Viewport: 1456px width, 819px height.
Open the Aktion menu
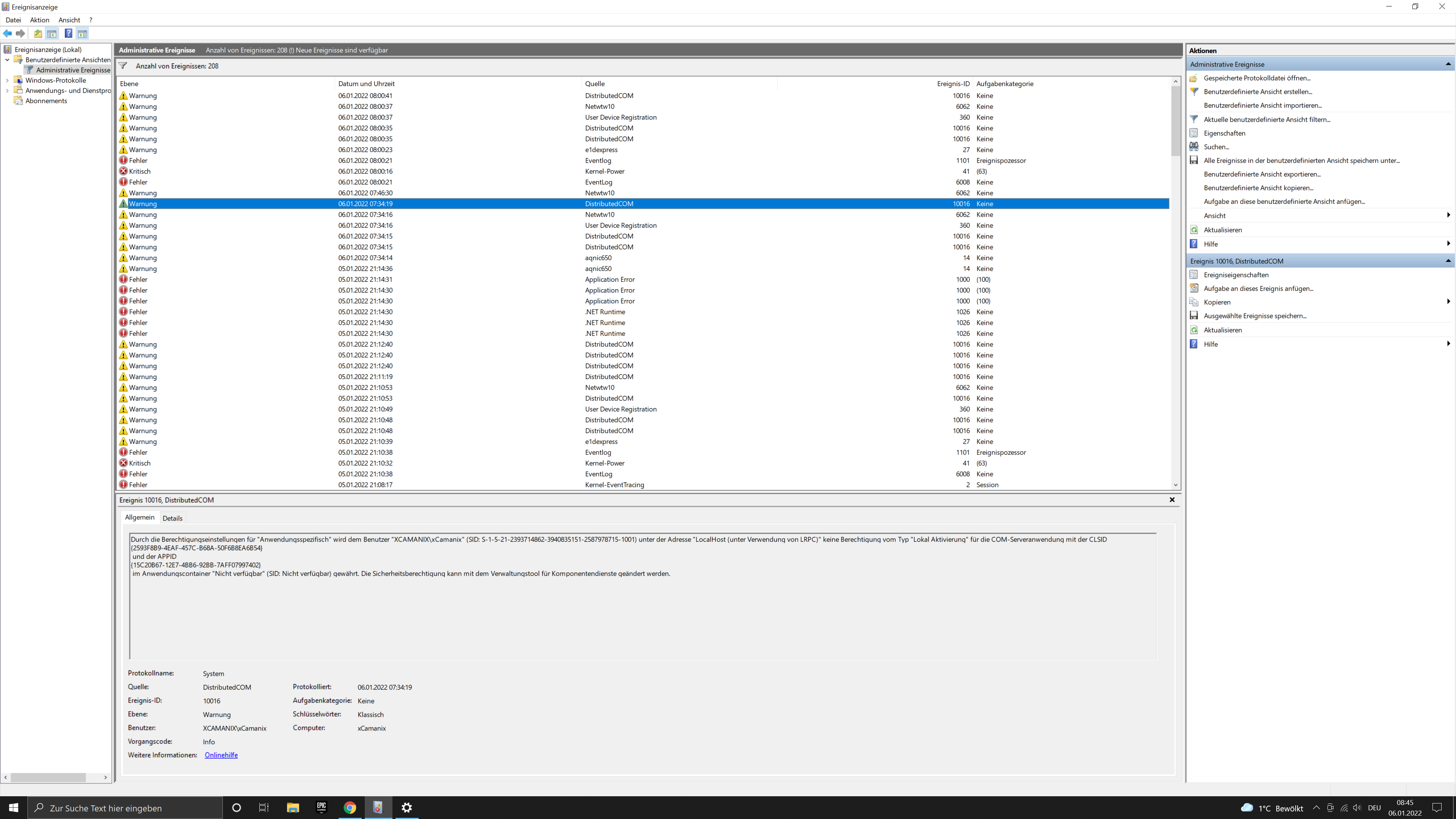(x=39, y=20)
